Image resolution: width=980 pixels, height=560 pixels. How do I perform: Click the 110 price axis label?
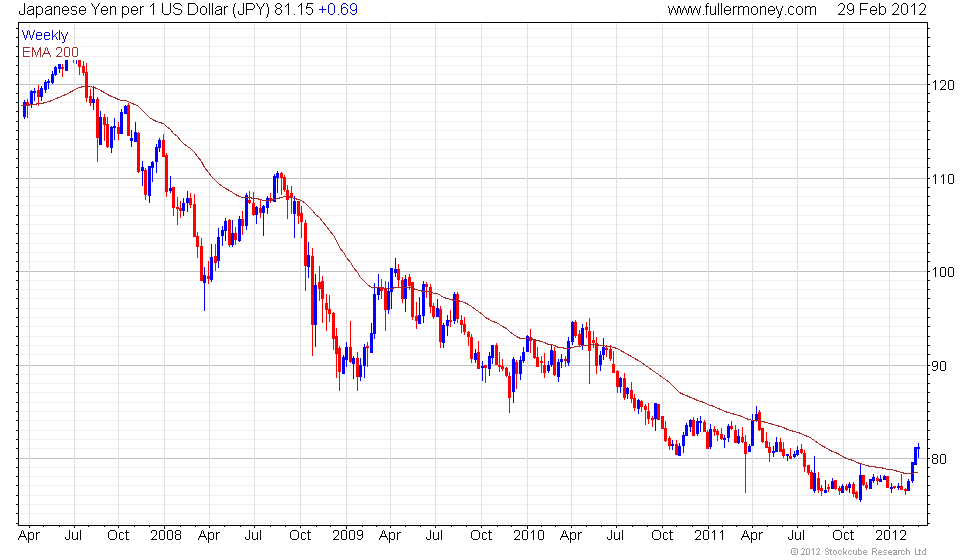942,179
